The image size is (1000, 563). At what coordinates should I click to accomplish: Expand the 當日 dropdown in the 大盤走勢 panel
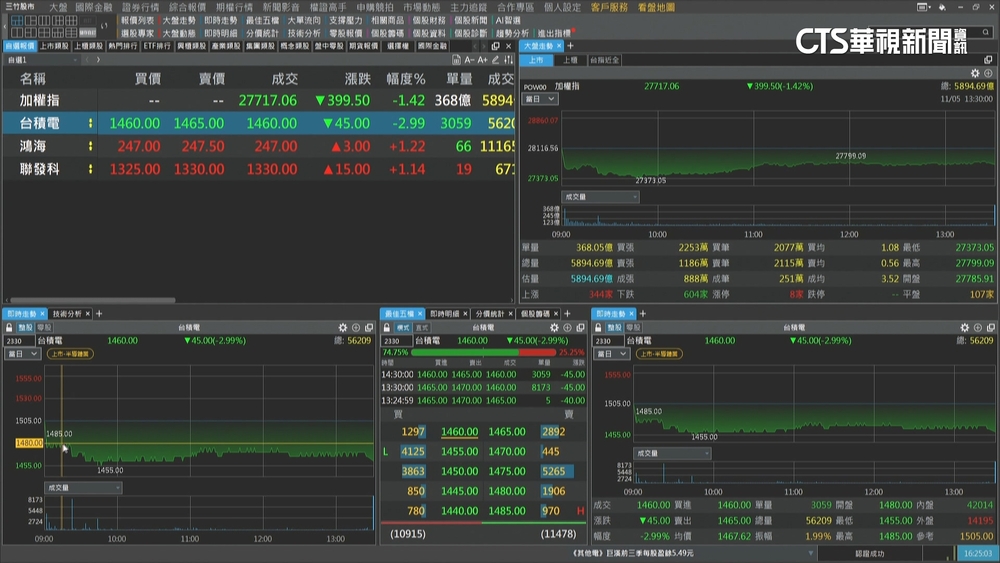pyautogui.click(x=540, y=99)
